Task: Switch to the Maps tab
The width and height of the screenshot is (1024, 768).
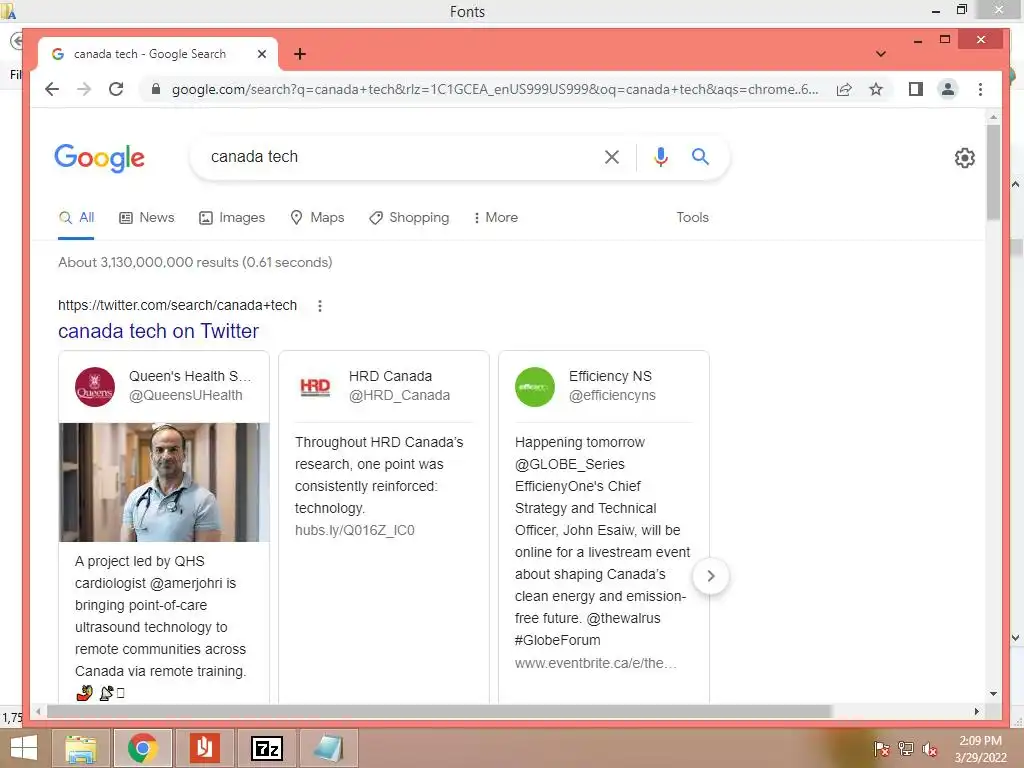Action: 317,217
